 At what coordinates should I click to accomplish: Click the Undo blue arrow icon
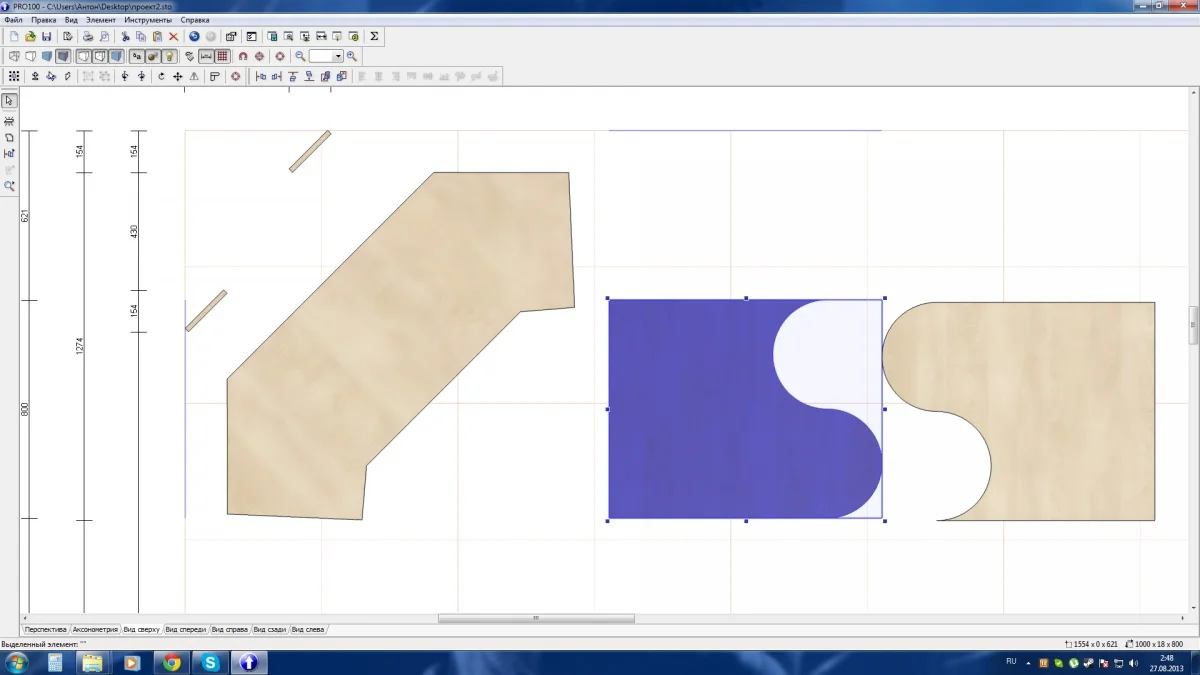[194, 37]
